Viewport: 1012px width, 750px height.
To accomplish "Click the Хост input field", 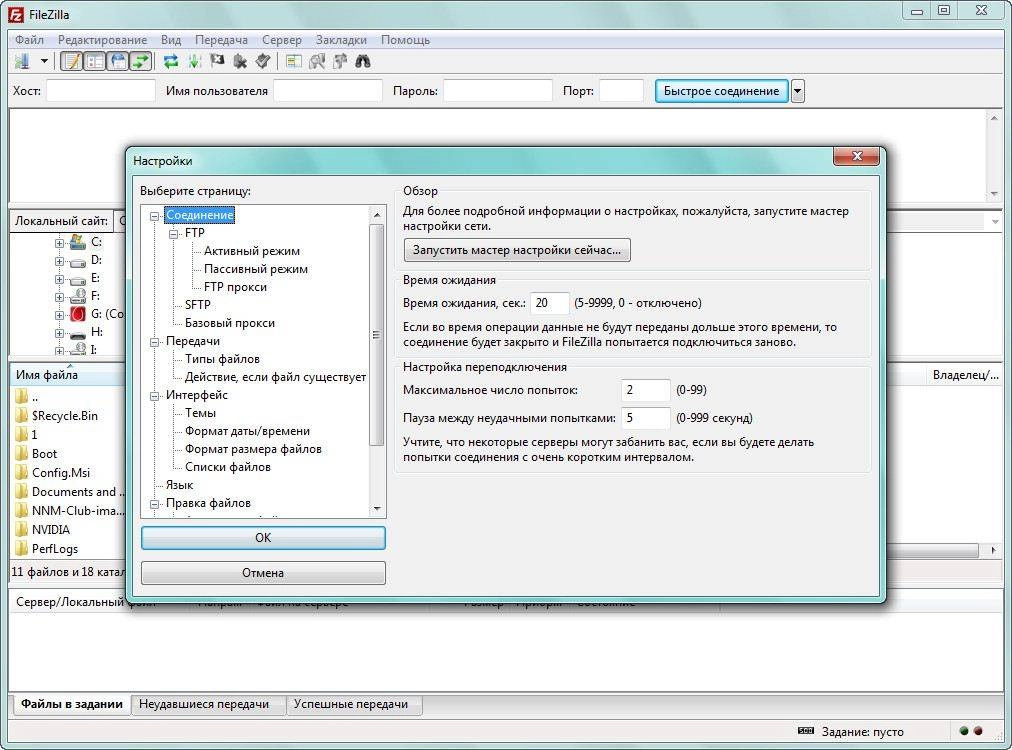I will click(x=101, y=91).
